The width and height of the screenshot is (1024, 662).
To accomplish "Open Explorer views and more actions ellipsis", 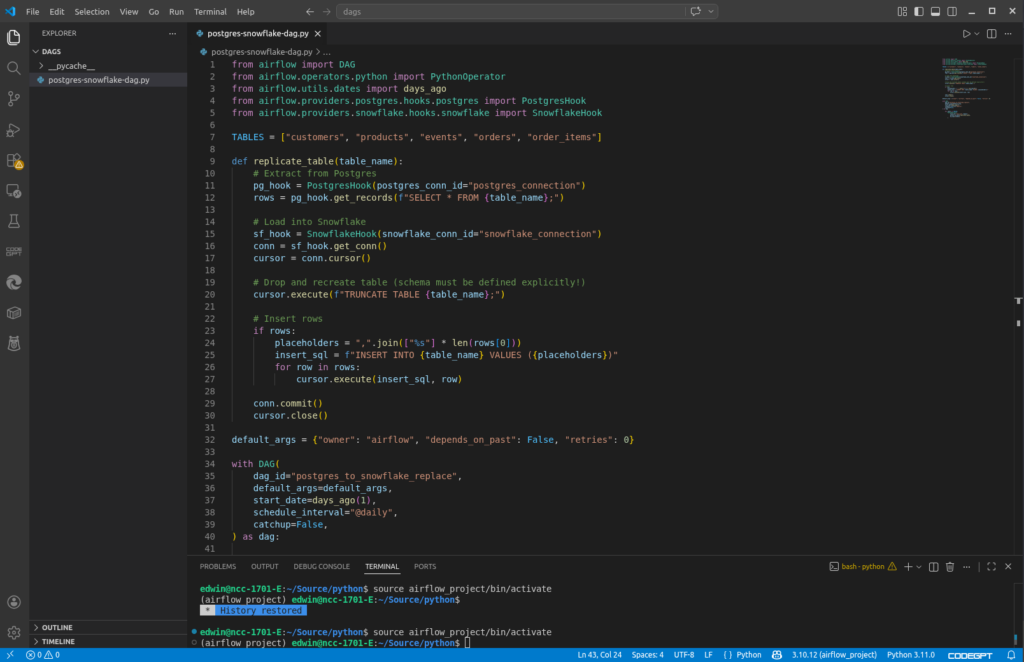I will 172,33.
